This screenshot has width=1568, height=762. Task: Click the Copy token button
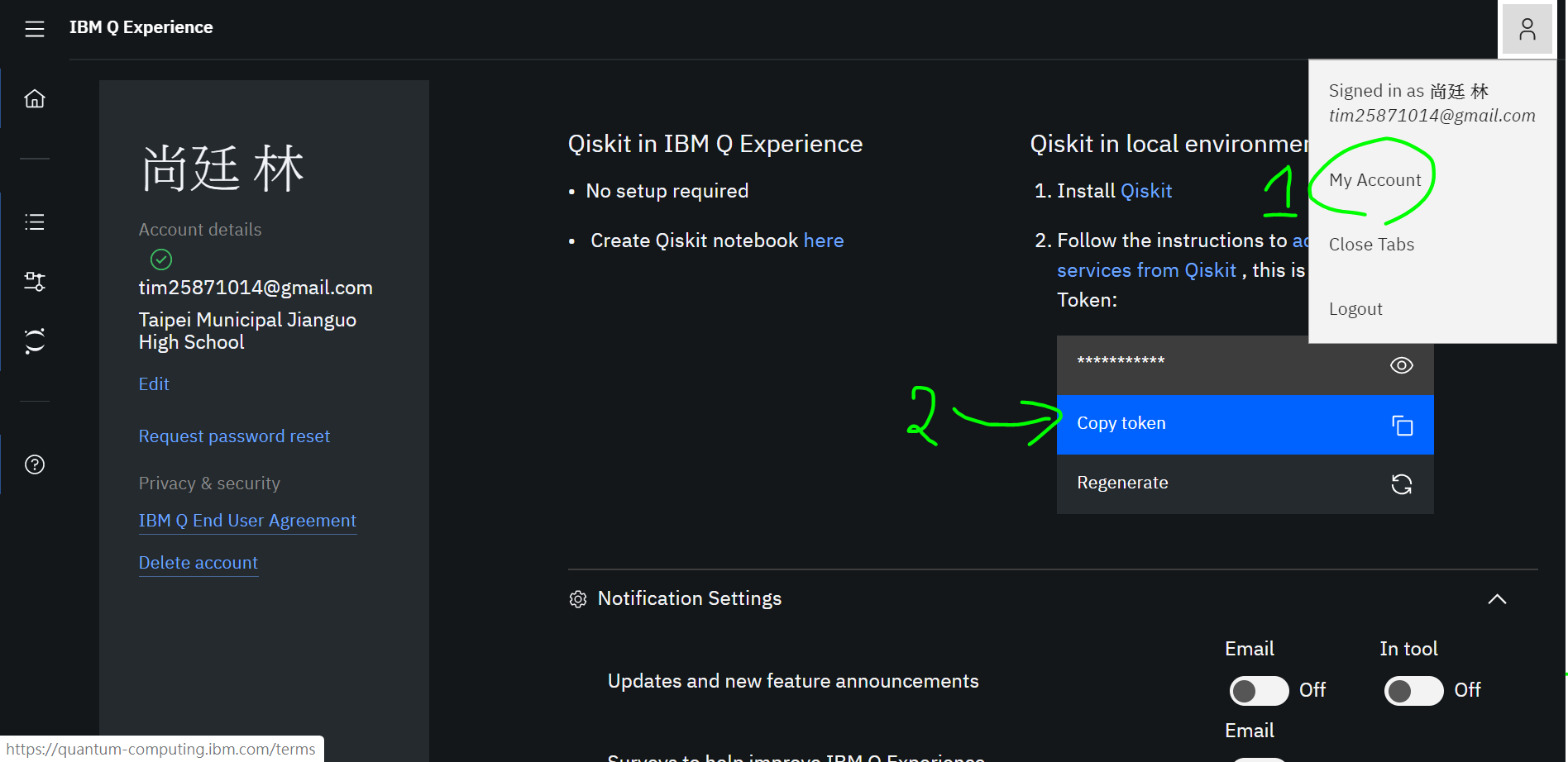tap(1245, 425)
